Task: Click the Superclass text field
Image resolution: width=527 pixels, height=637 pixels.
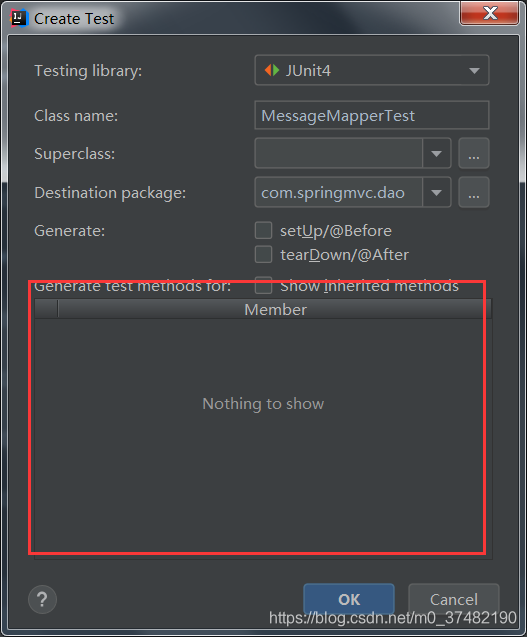Action: (x=338, y=154)
